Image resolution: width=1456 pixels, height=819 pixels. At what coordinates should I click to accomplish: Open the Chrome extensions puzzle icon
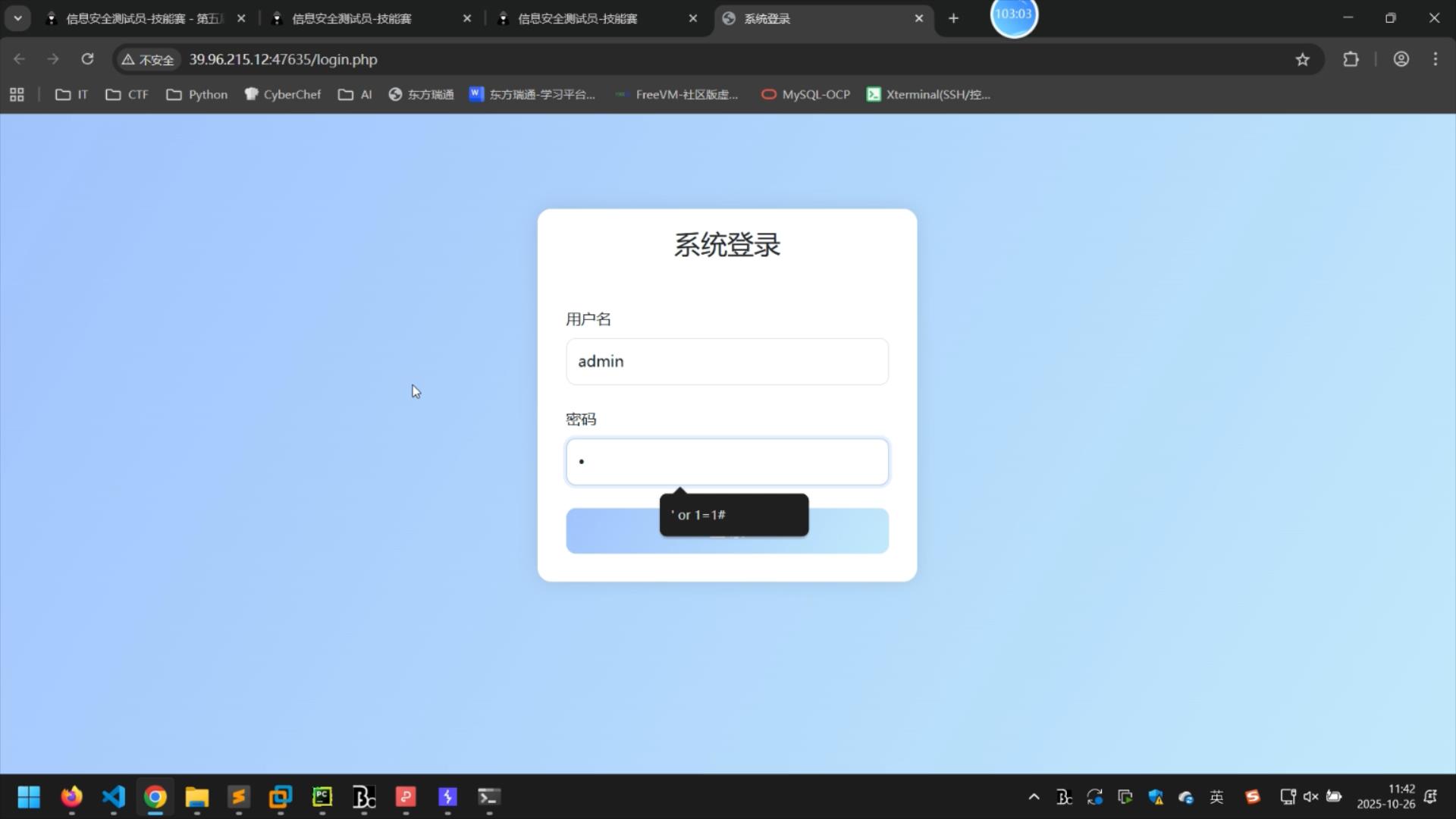[x=1351, y=59]
